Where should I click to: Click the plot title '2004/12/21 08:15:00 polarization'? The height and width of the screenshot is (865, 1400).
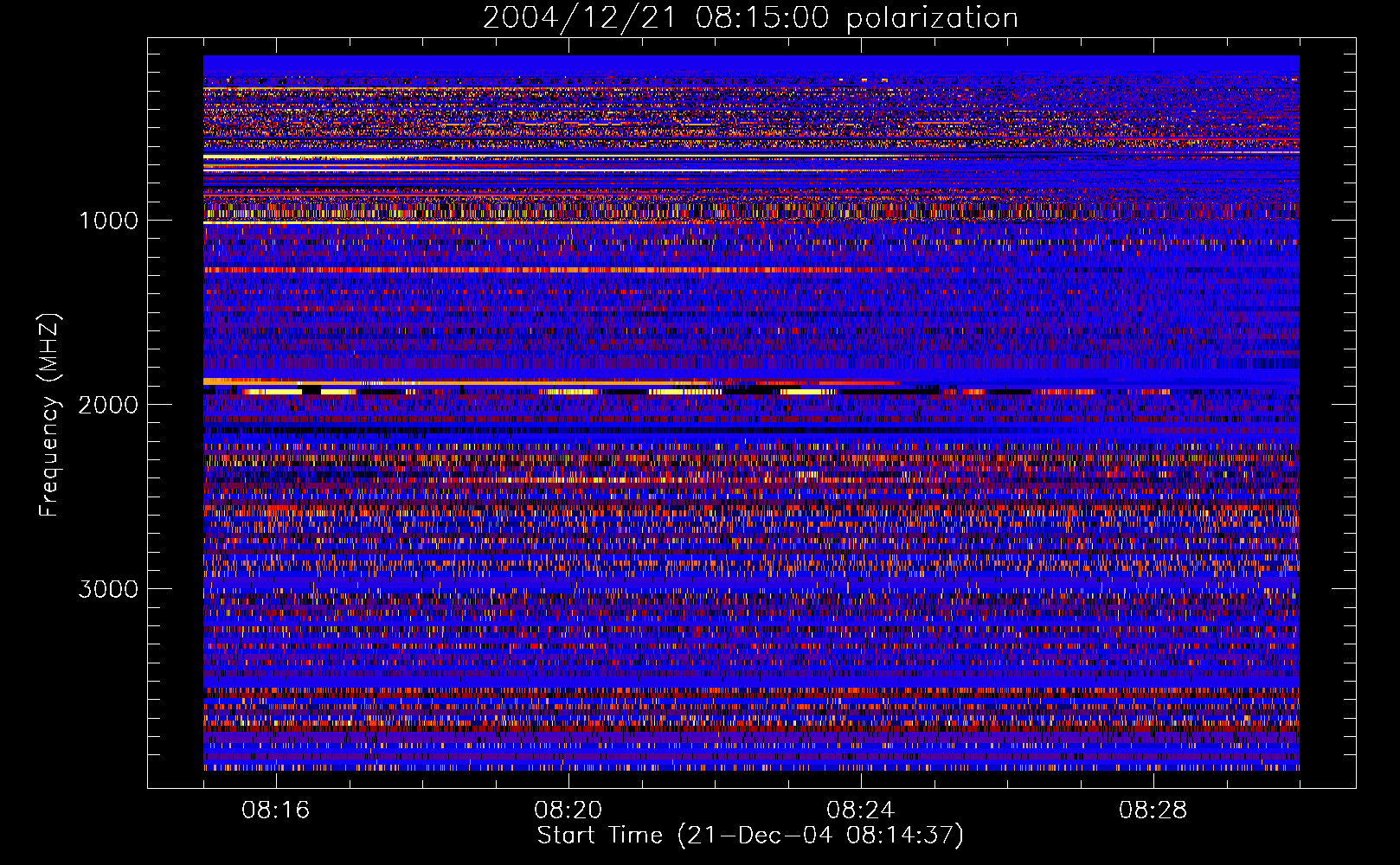[750, 18]
